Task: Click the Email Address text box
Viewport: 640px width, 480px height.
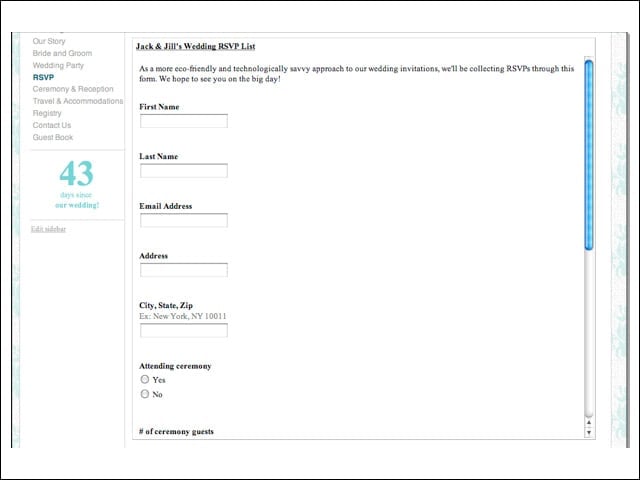Action: 184,220
